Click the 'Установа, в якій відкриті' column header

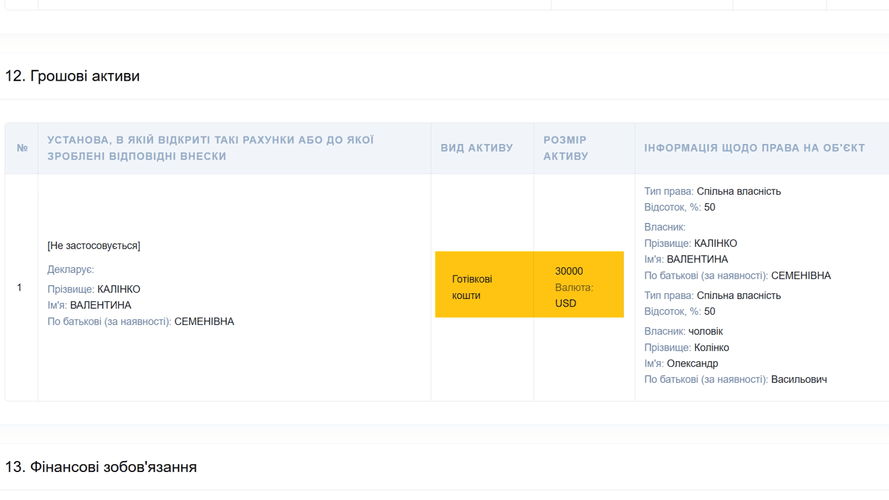[210, 148]
